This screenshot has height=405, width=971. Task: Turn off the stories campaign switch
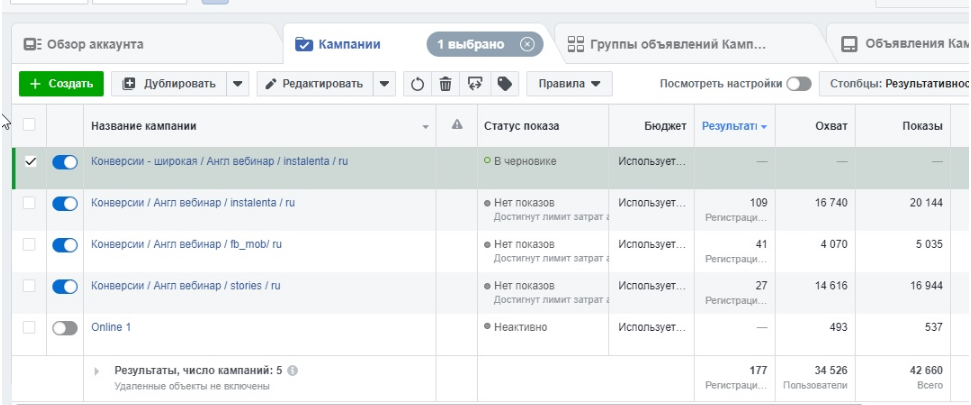pyautogui.click(x=65, y=287)
